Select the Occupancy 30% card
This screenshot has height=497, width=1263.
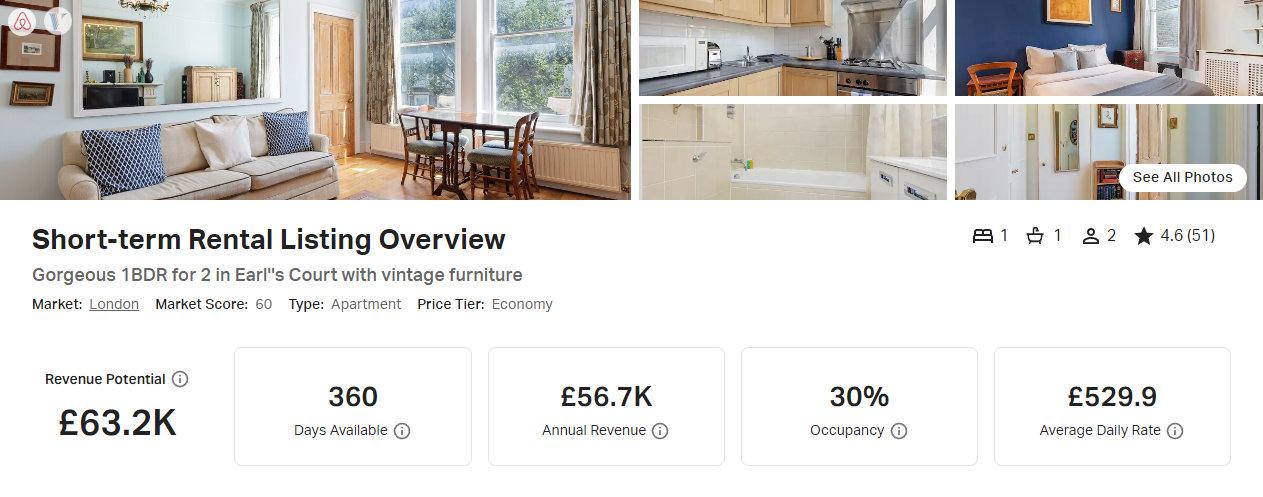(859, 406)
